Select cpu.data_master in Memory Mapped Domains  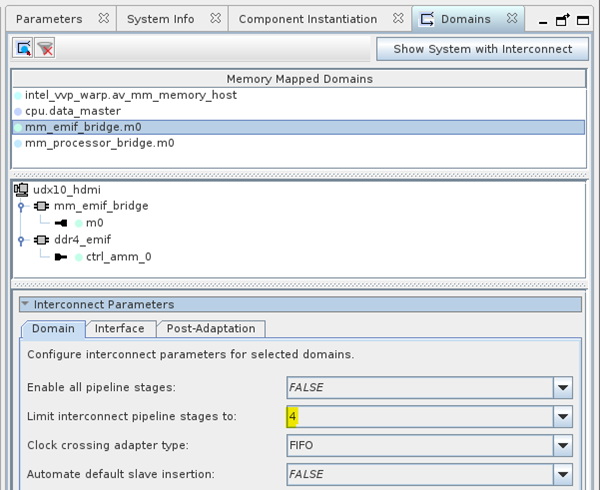click(61, 111)
